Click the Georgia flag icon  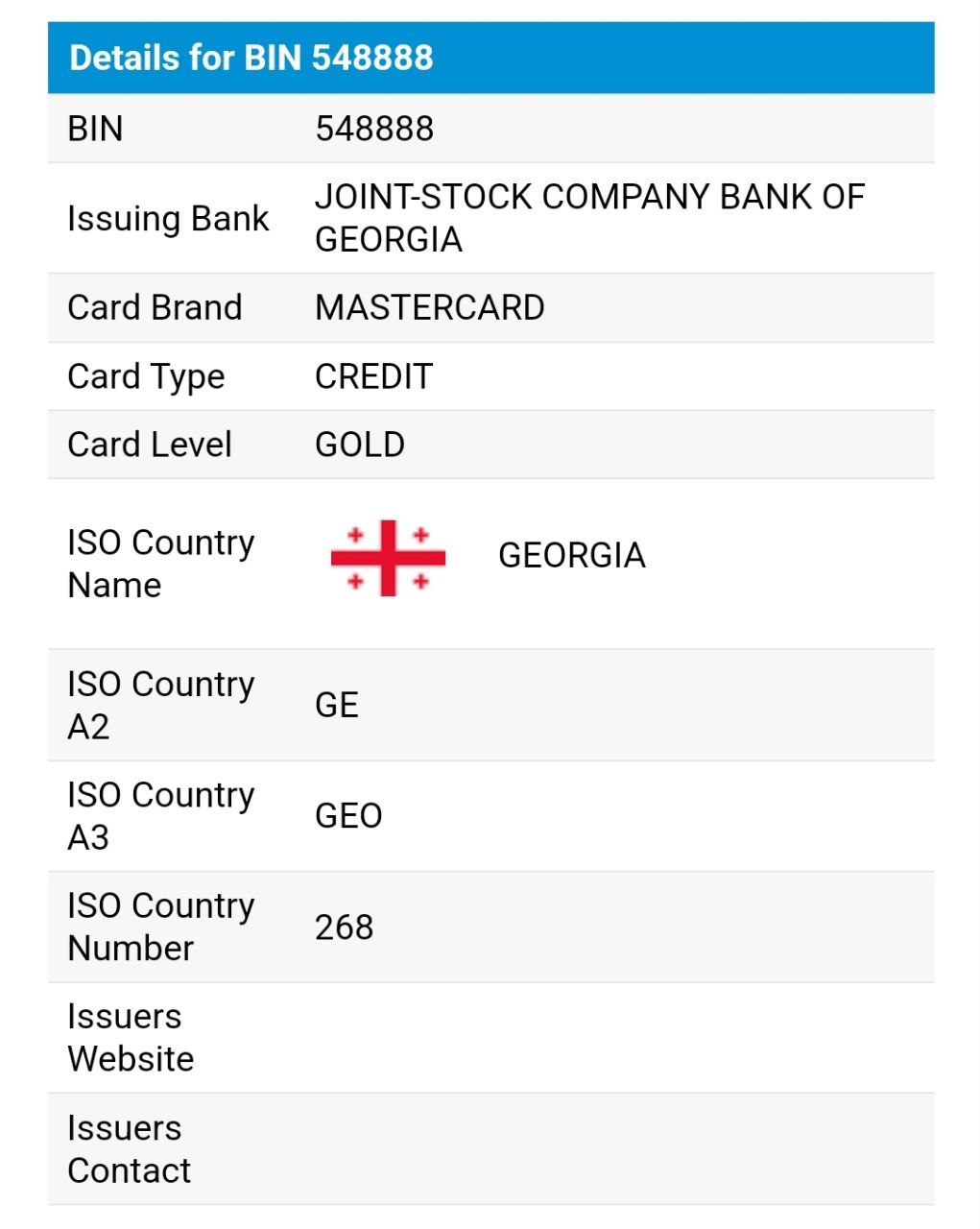388,558
